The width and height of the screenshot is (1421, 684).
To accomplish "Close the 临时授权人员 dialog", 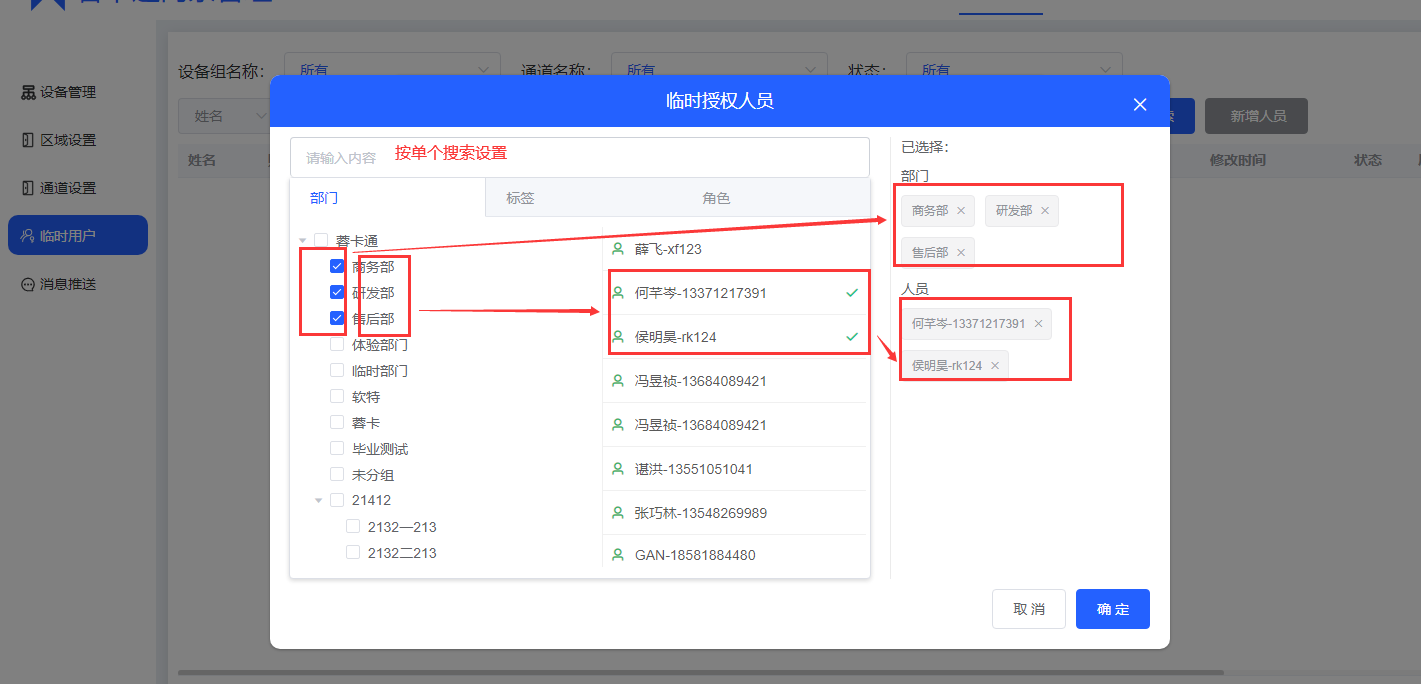I will point(1139,104).
